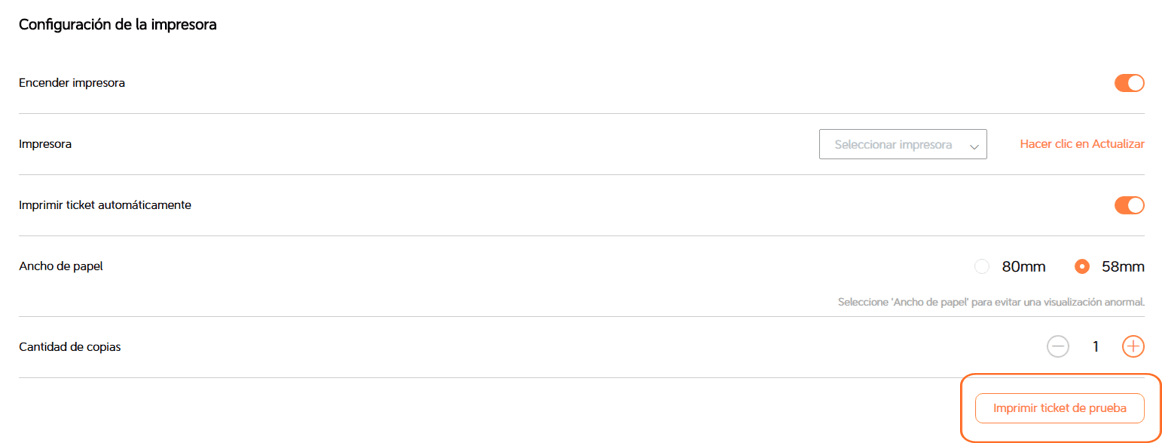This screenshot has width=1162, height=443.
Task: Click the Impresora row label
Action: click(x=45, y=144)
